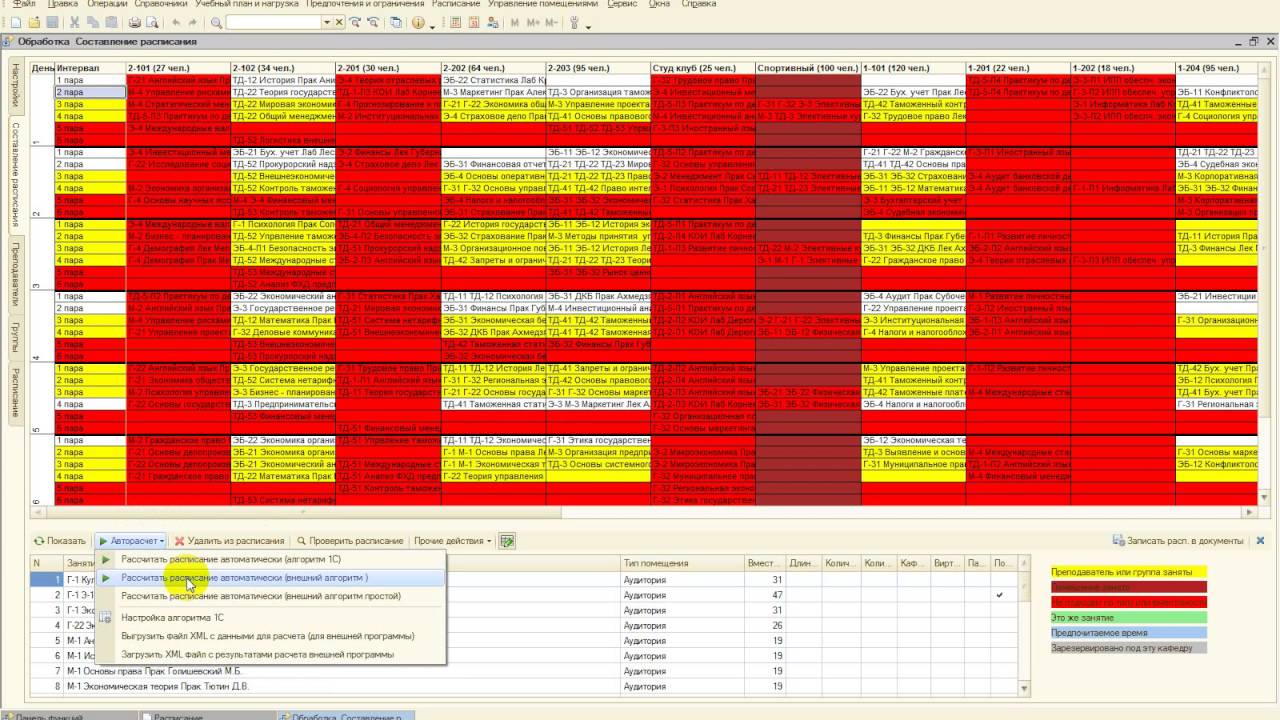Expand the Прочие действия dropdown
Image resolution: width=1280 pixels, height=720 pixels.
[x=452, y=541]
